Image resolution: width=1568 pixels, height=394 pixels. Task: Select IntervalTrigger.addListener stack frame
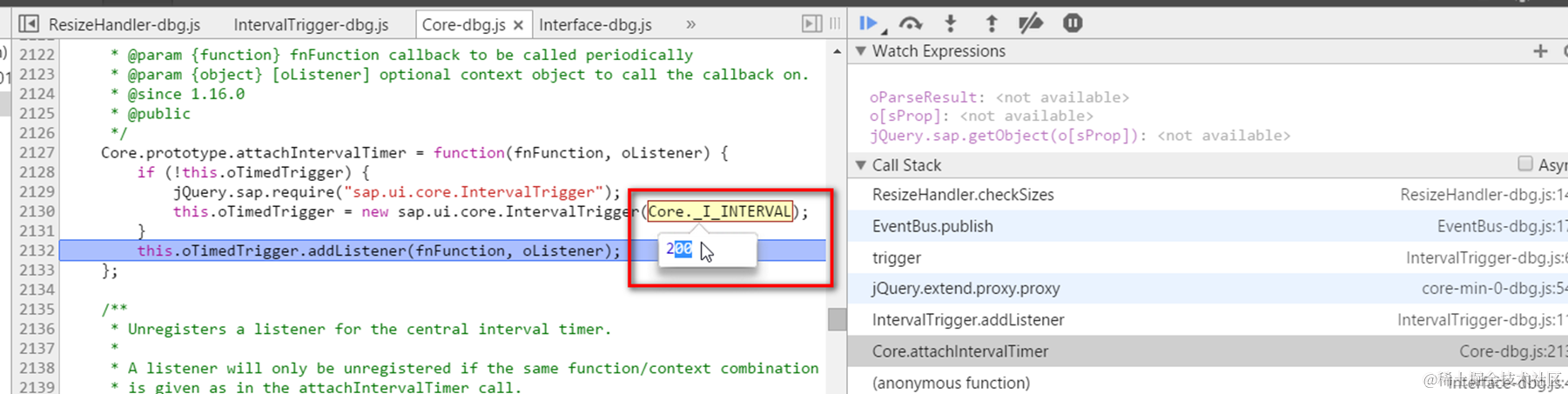pyautogui.click(x=1208, y=320)
